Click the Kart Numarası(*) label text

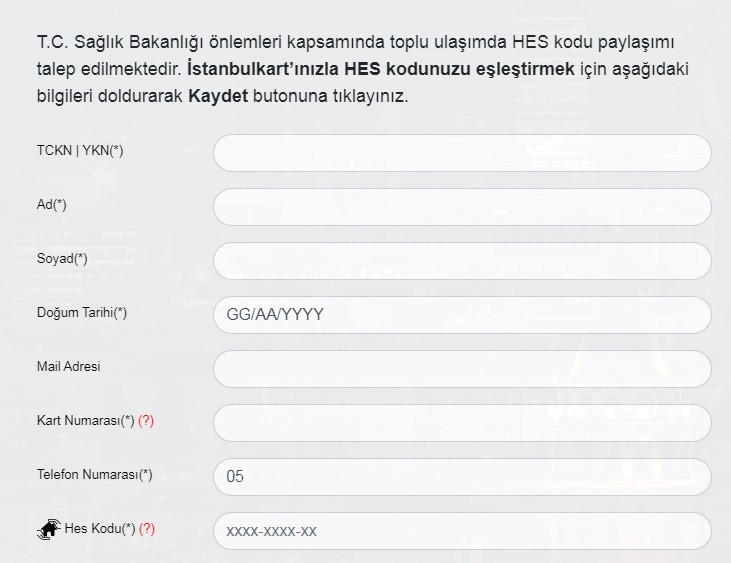85,421
